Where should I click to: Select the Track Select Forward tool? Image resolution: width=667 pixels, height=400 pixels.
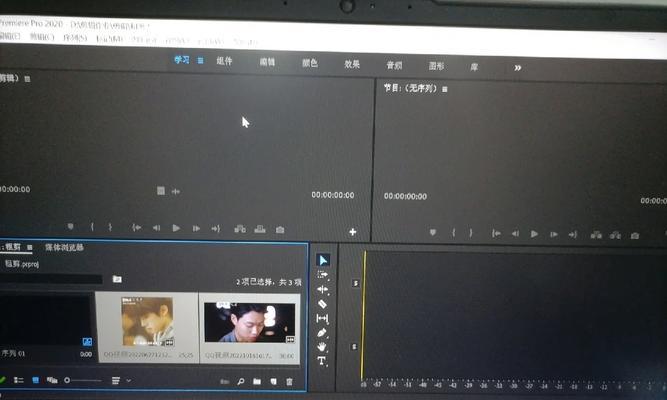(x=323, y=275)
